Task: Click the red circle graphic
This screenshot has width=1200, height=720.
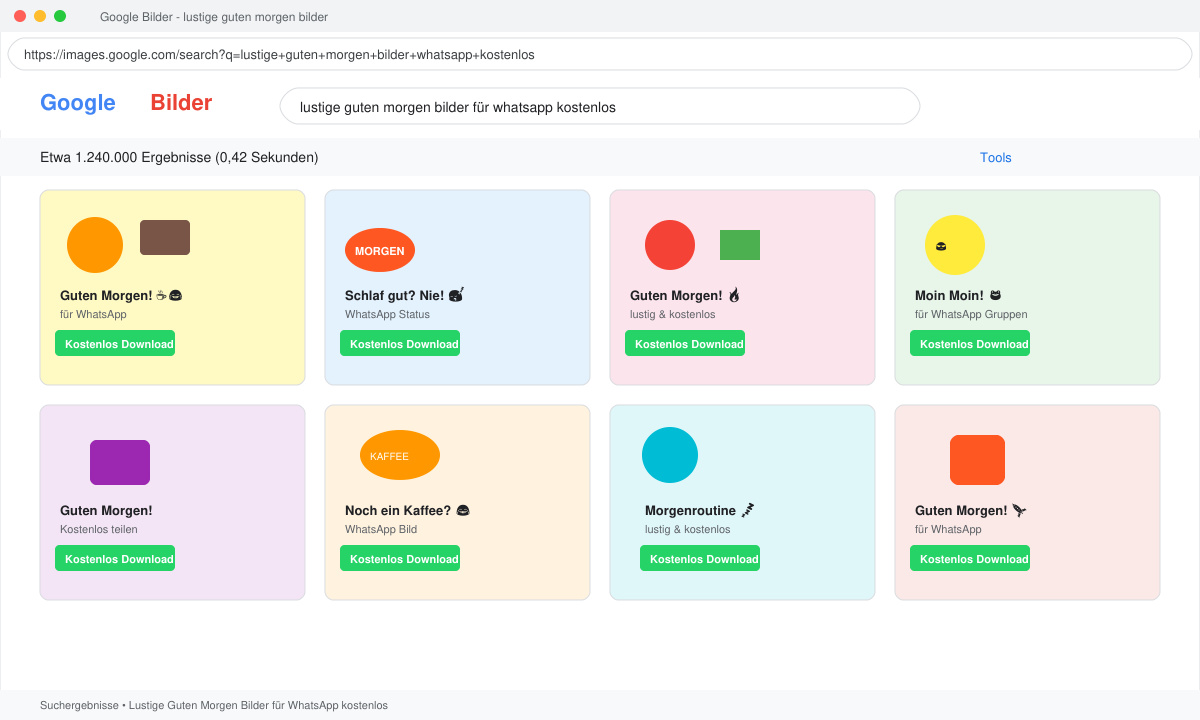Action: click(x=670, y=245)
